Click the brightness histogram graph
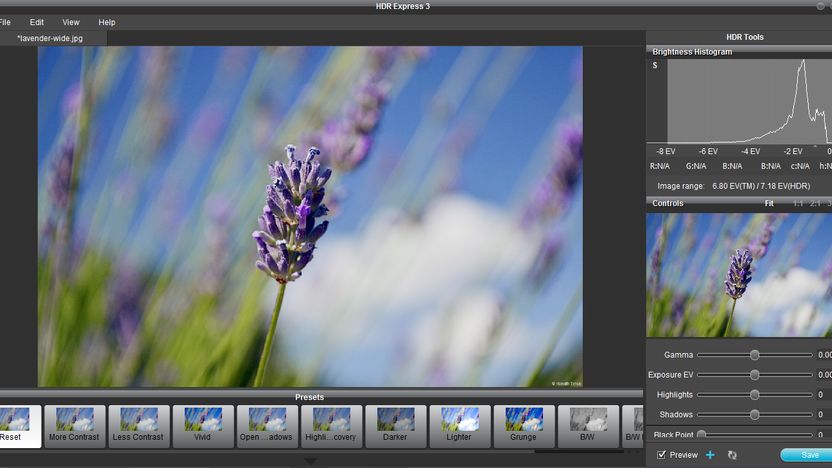 coord(749,101)
